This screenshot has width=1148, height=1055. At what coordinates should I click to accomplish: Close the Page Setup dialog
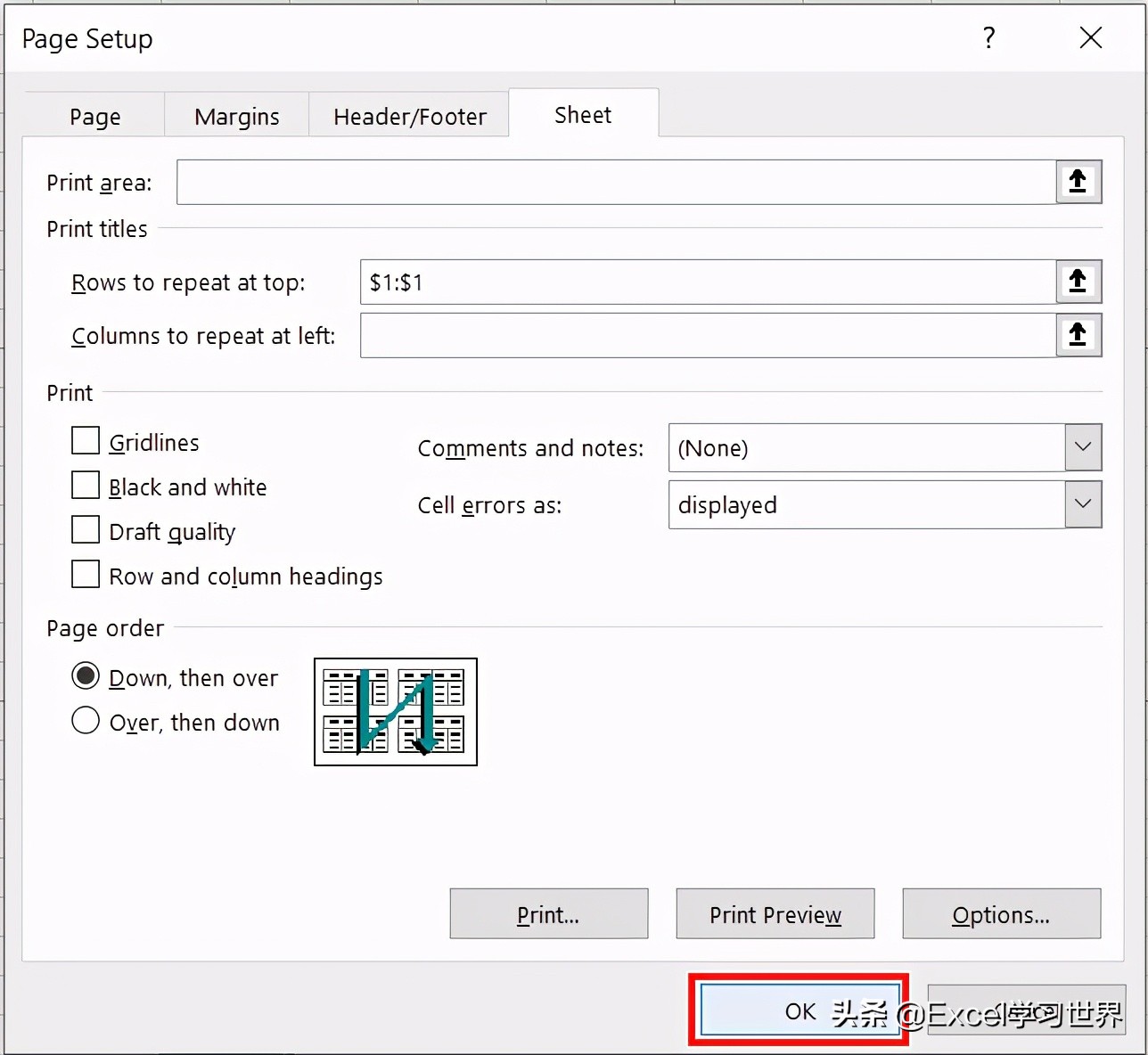pyautogui.click(x=1091, y=37)
